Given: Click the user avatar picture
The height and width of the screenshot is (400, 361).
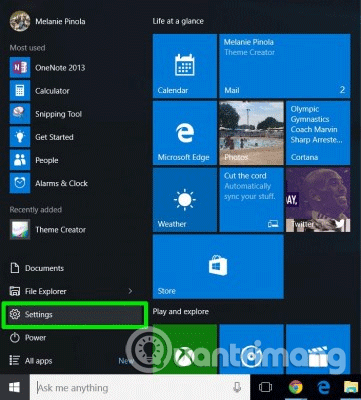Looking at the screenshot, I should coord(20,21).
